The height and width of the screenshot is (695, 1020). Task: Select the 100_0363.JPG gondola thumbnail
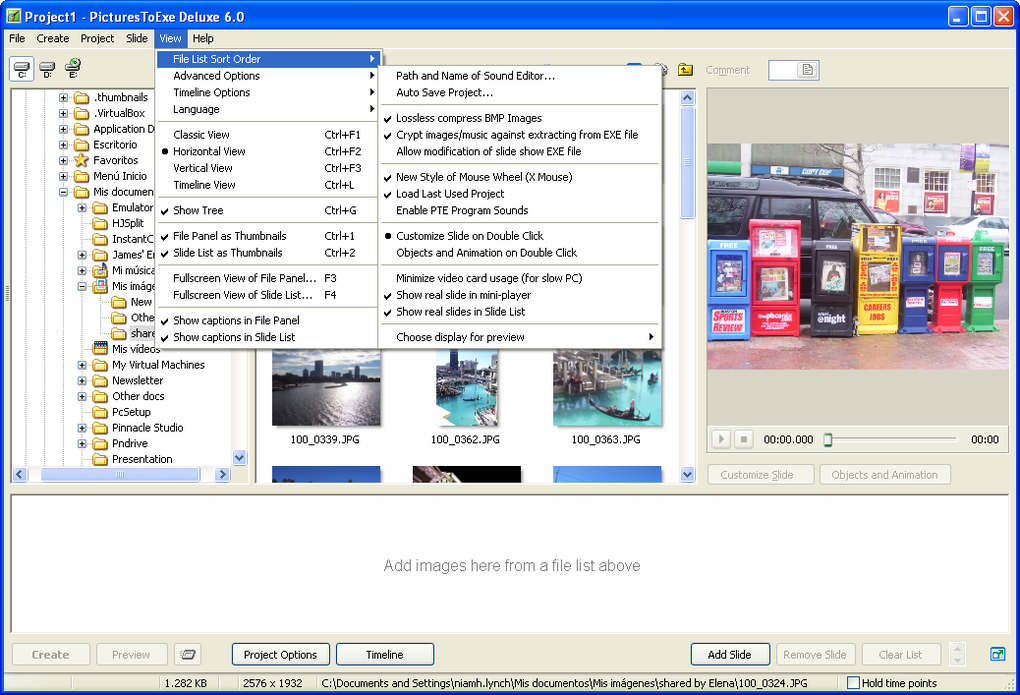click(607, 388)
